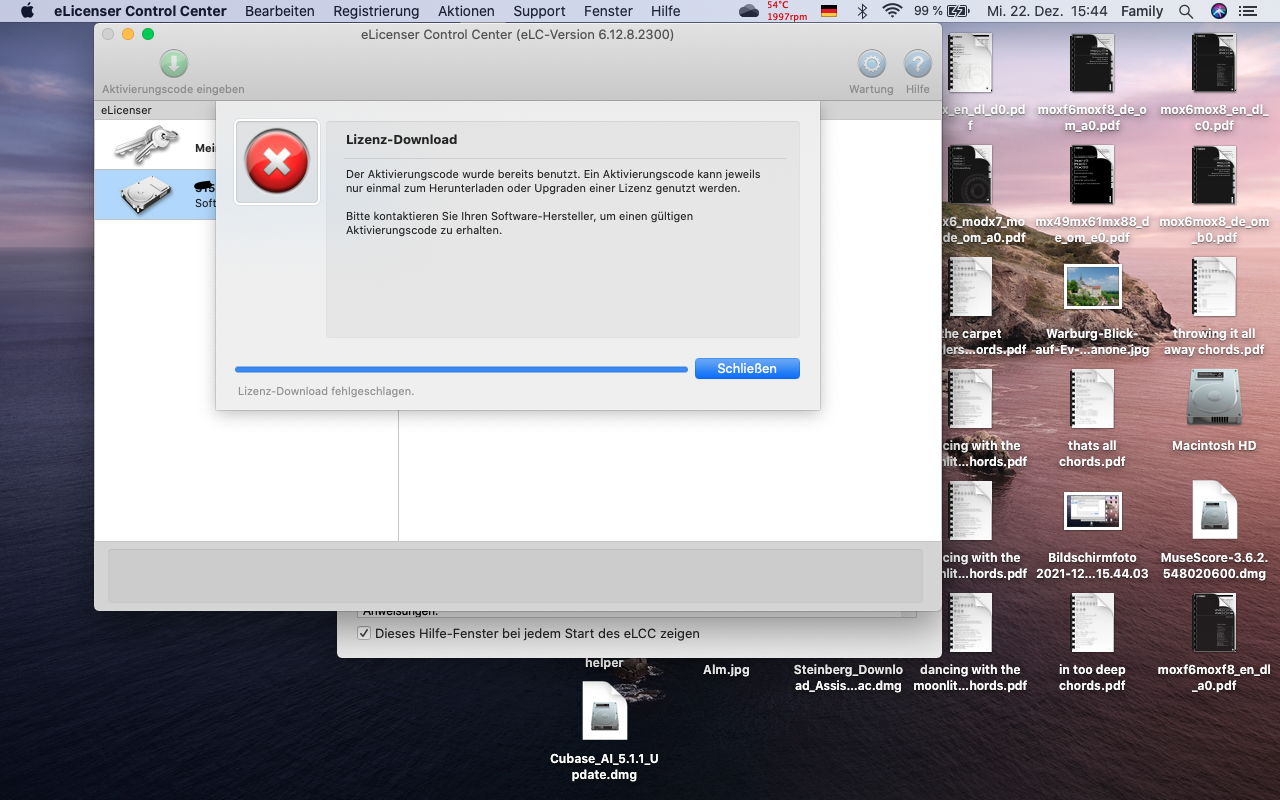Select the keys icon in eLicenser list
This screenshot has height=800, width=1280.
(x=147, y=145)
